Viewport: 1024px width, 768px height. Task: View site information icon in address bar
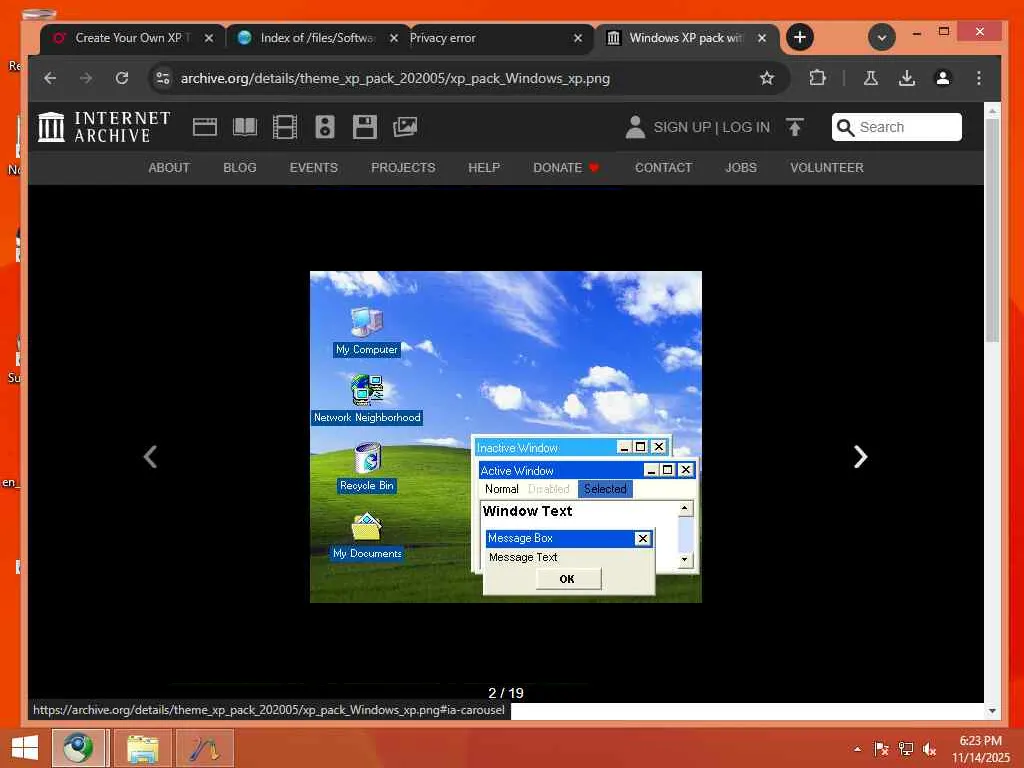tap(163, 78)
